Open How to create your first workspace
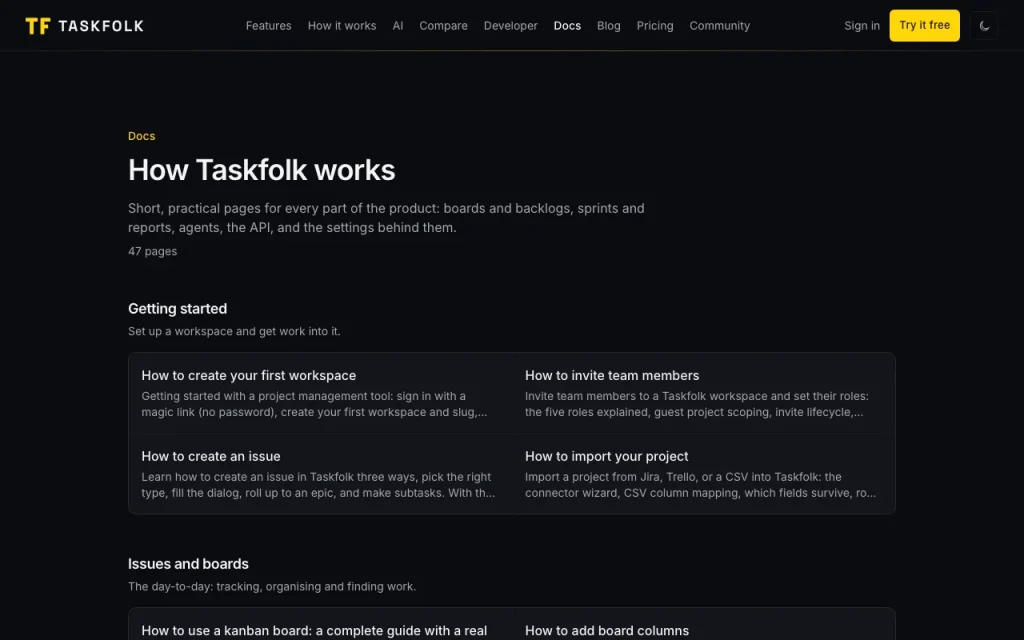1024x640 pixels. click(x=249, y=376)
